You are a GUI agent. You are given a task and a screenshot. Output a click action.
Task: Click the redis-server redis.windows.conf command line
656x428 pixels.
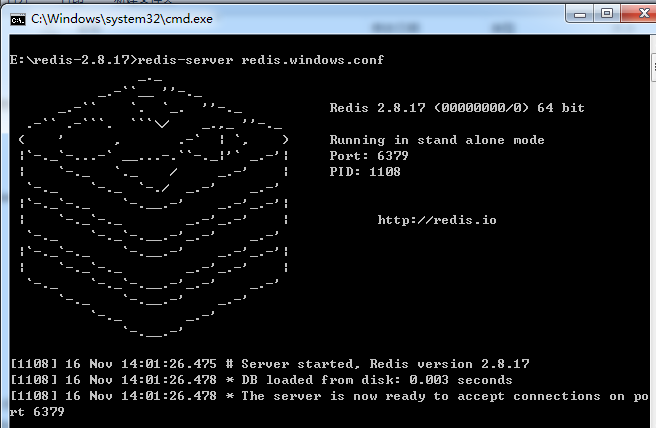coord(197,60)
